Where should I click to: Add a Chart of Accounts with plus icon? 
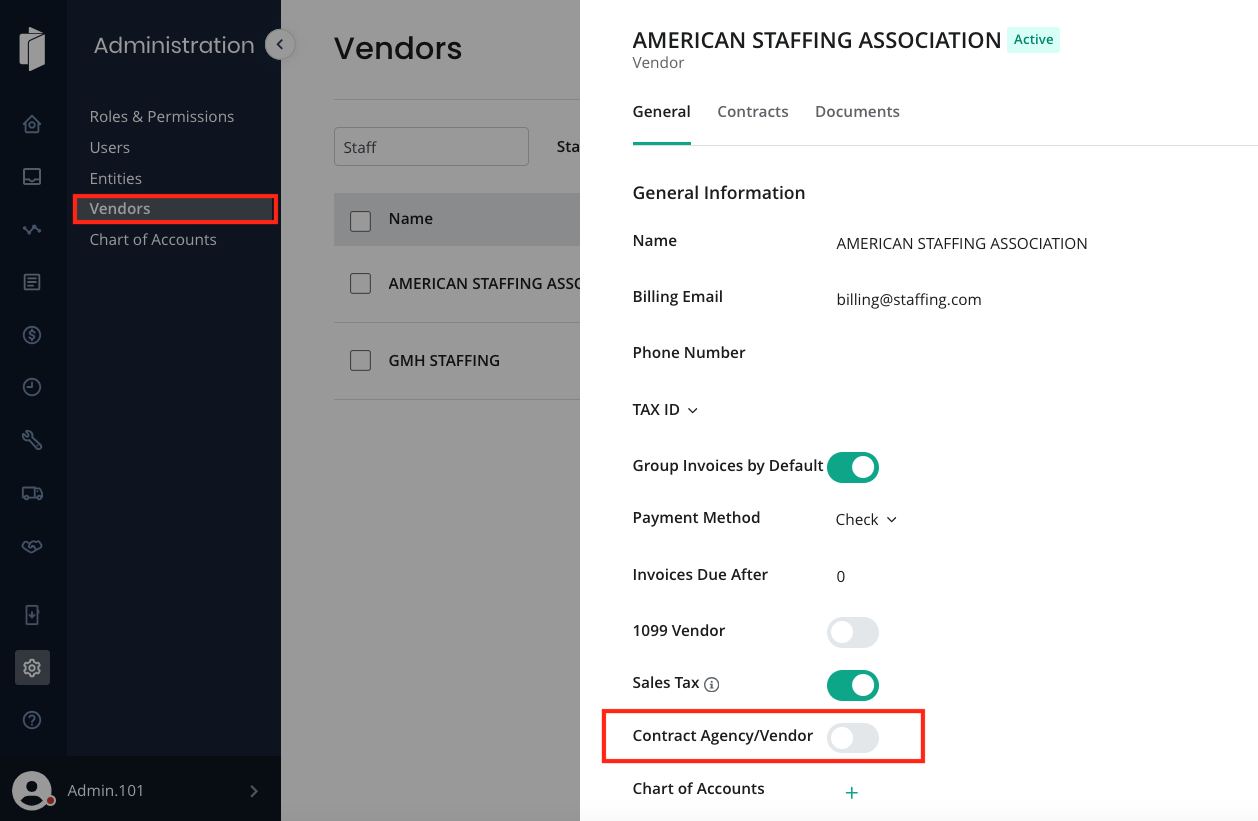(x=852, y=793)
